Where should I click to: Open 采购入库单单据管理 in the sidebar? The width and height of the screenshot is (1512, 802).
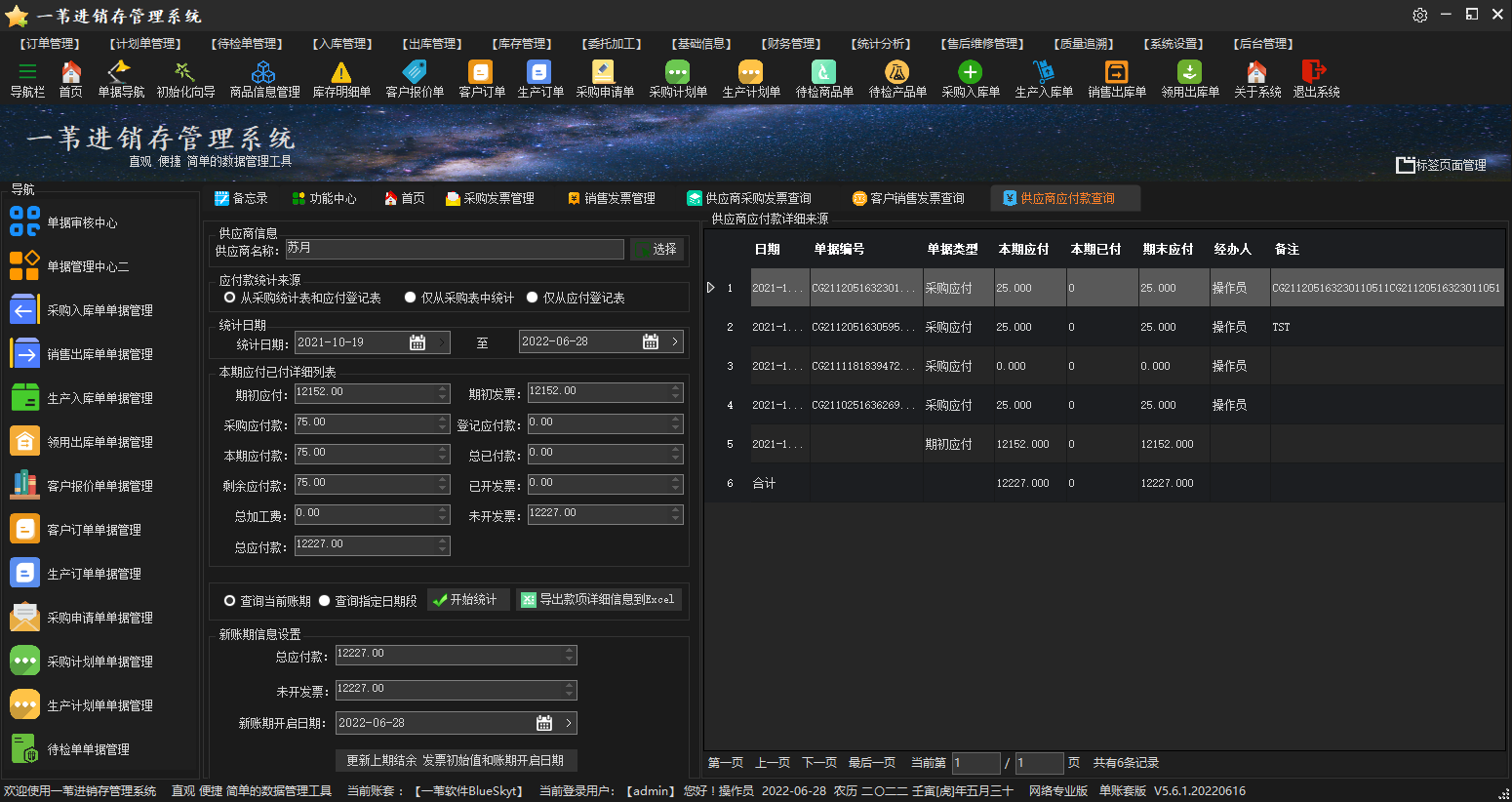pyautogui.click(x=99, y=310)
